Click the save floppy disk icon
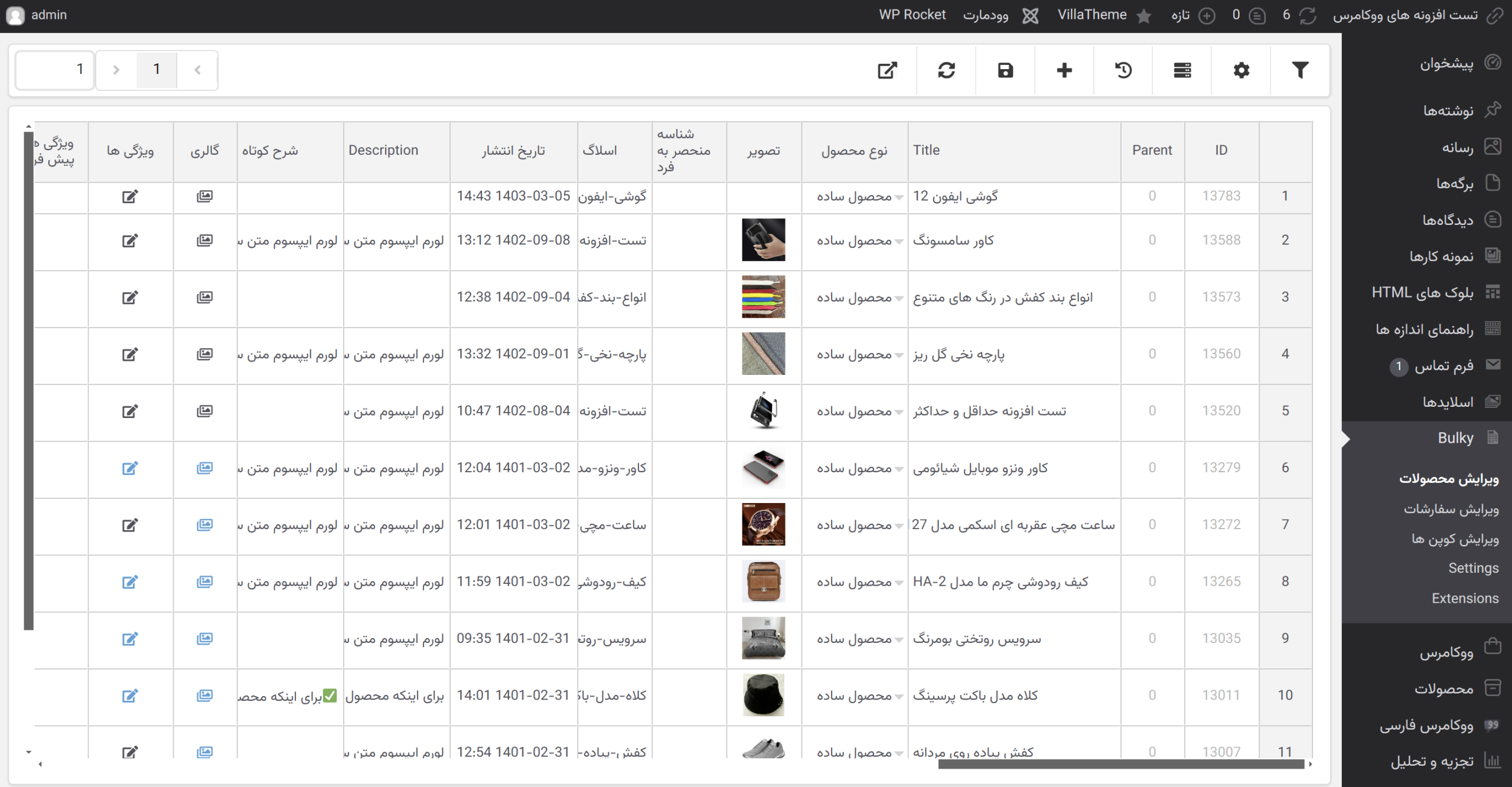 [x=1005, y=70]
